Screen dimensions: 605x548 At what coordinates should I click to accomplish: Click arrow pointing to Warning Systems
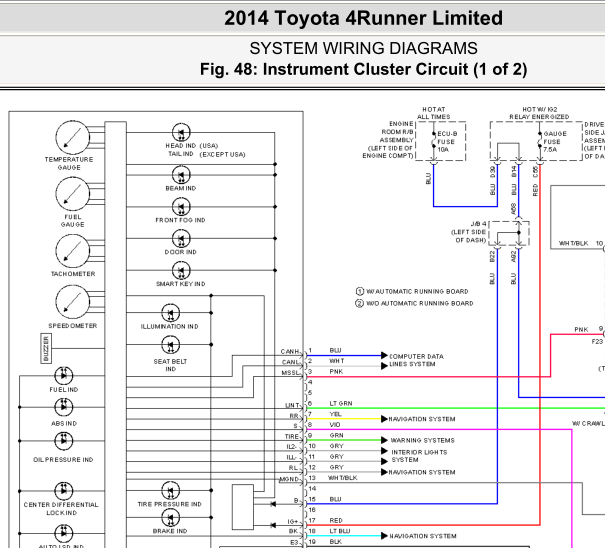[384, 440]
